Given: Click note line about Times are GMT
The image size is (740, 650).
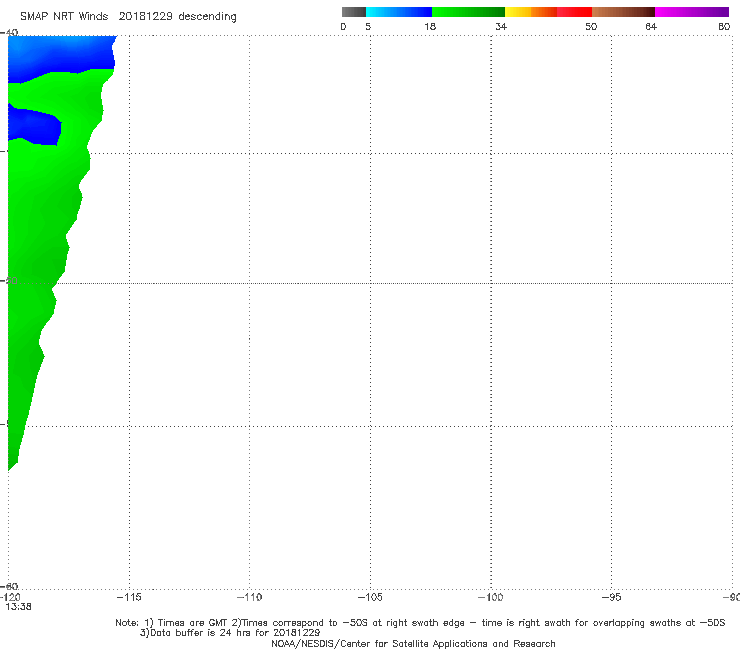Looking at the screenshot, I should 420,623.
